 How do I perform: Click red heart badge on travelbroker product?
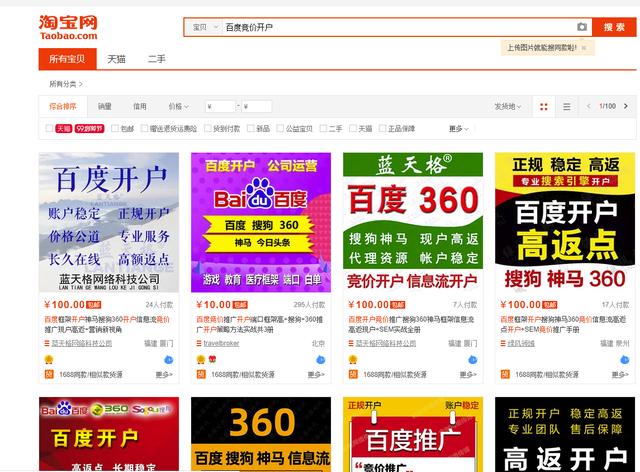coord(212,359)
